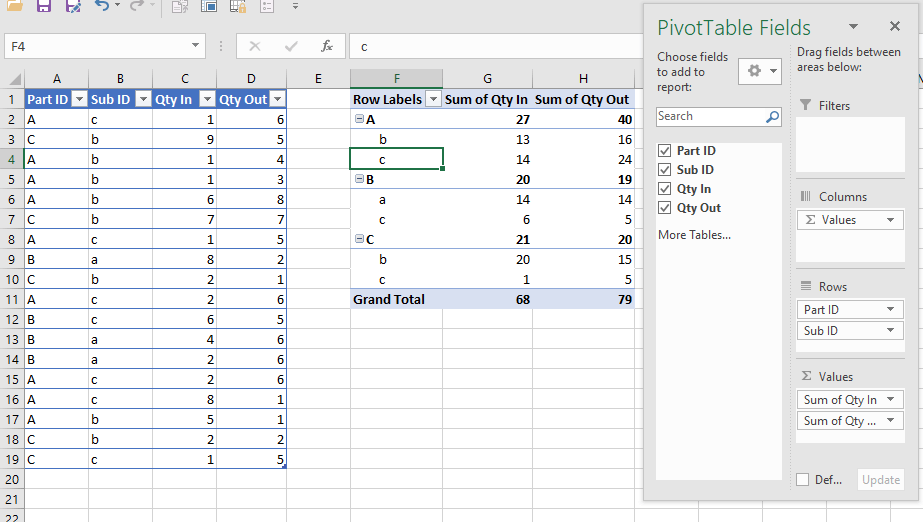Toggle the Defer Layout Update checkbox

click(x=802, y=480)
